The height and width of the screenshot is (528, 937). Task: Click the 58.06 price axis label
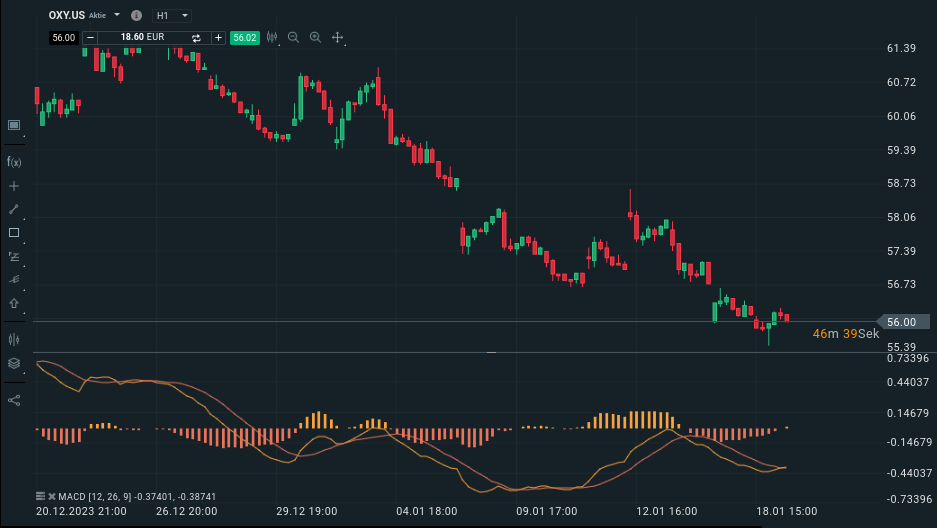(901, 217)
